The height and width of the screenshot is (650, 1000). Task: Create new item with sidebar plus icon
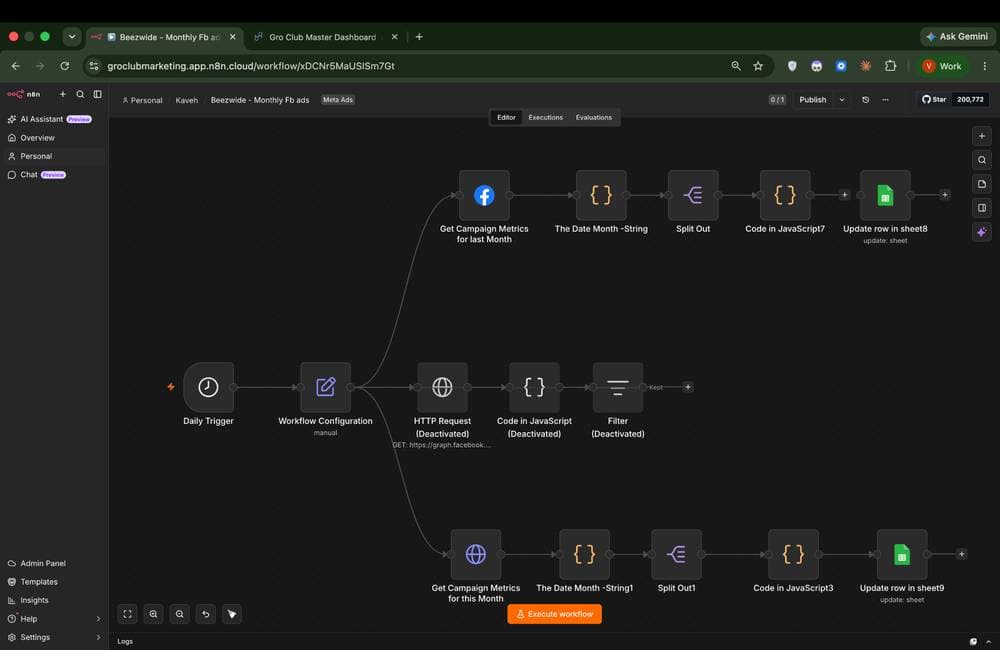click(62, 94)
